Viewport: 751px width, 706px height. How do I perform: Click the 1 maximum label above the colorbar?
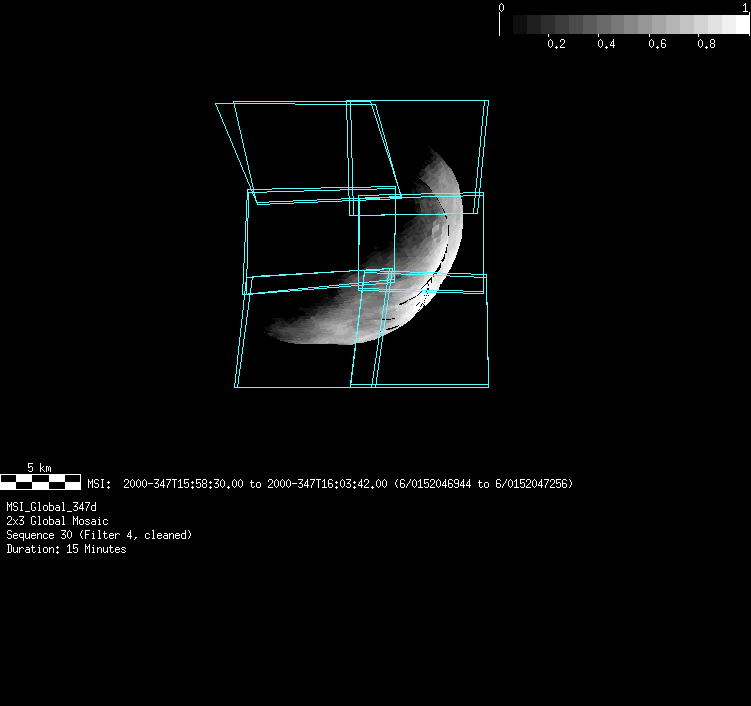coord(746,7)
